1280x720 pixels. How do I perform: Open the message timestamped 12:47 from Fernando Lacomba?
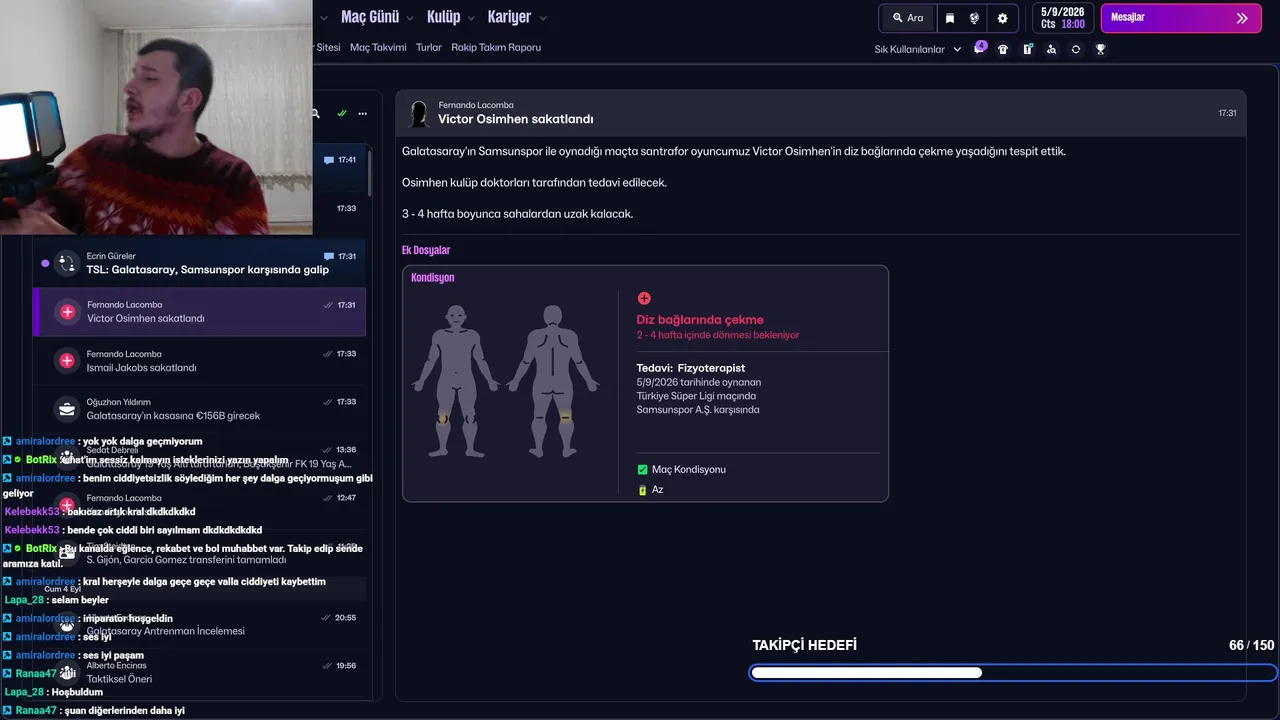(x=199, y=504)
